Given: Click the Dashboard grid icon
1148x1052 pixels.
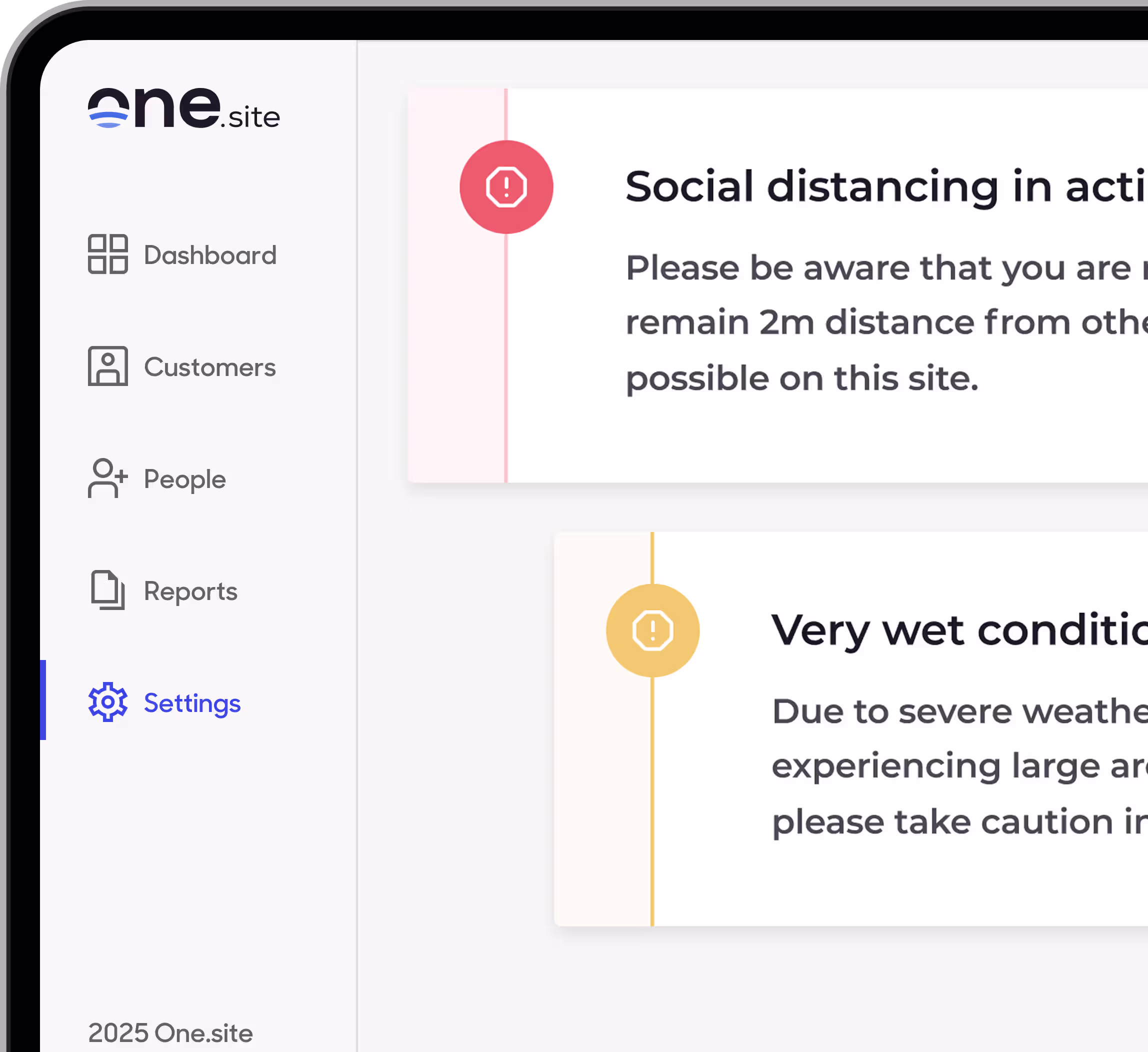Looking at the screenshot, I should 107,254.
